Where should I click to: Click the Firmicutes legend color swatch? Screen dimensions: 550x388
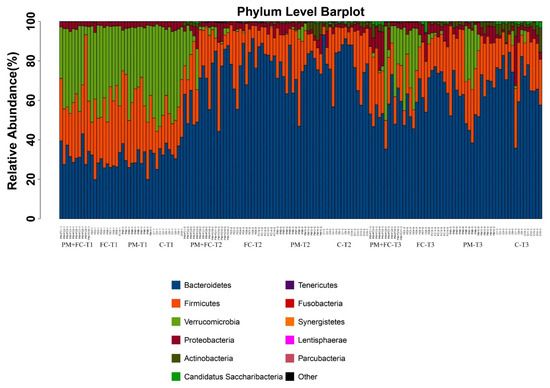(x=176, y=303)
